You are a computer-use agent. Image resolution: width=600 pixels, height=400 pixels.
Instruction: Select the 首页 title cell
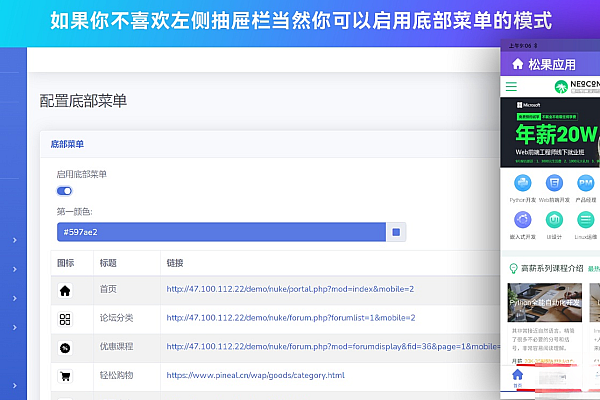pyautogui.click(x=108, y=289)
